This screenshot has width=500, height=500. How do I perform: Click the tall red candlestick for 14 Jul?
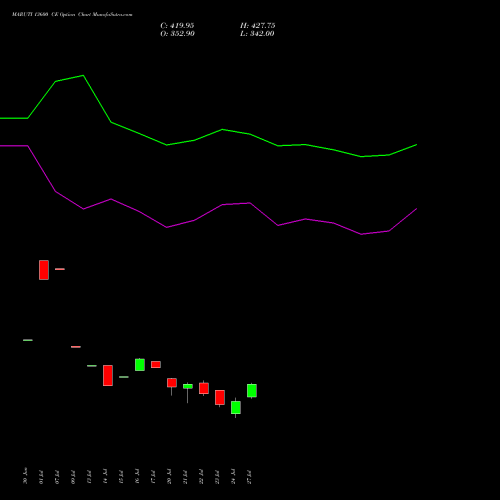point(108,376)
